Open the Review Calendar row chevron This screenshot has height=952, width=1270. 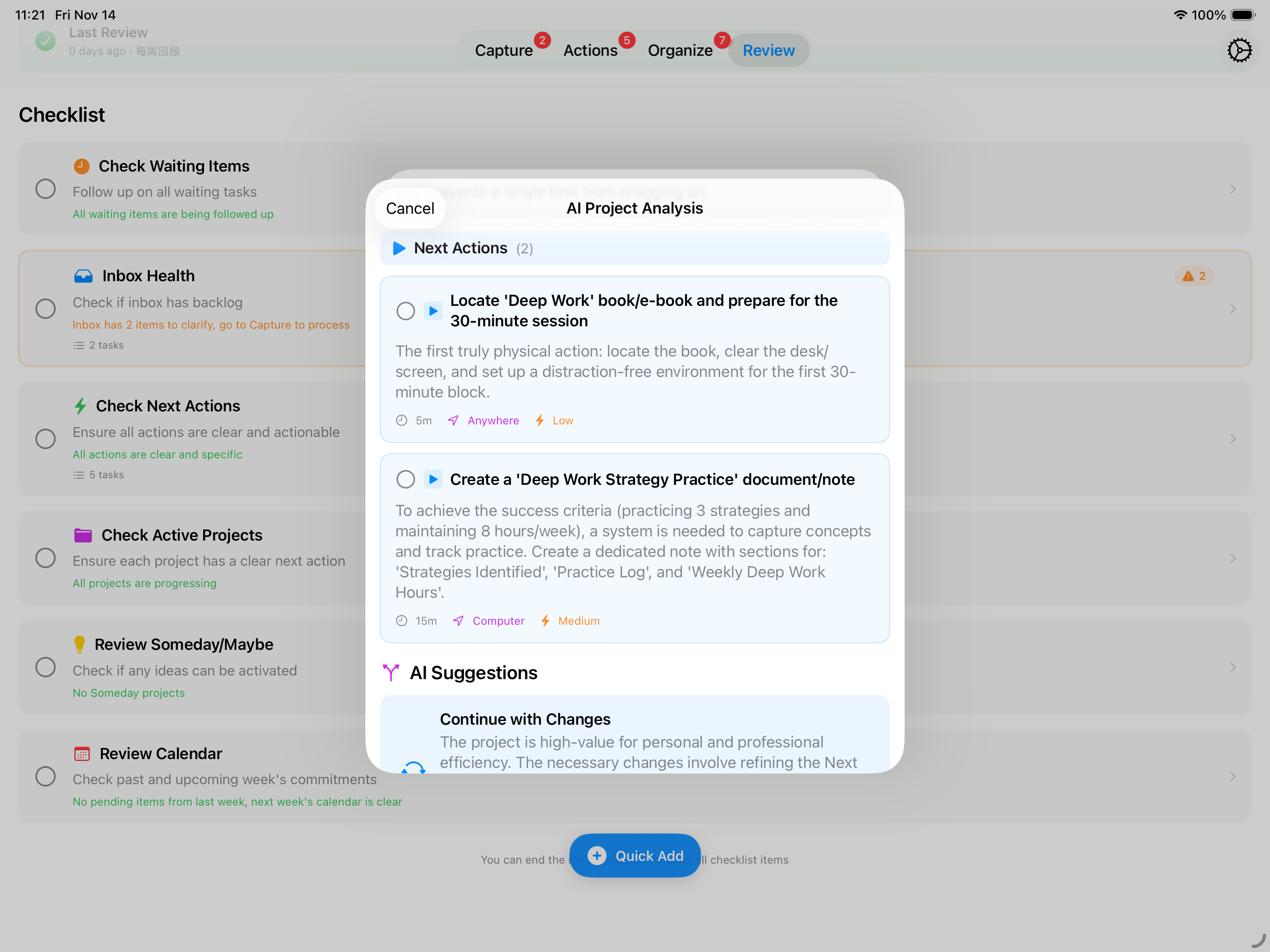(x=1233, y=776)
